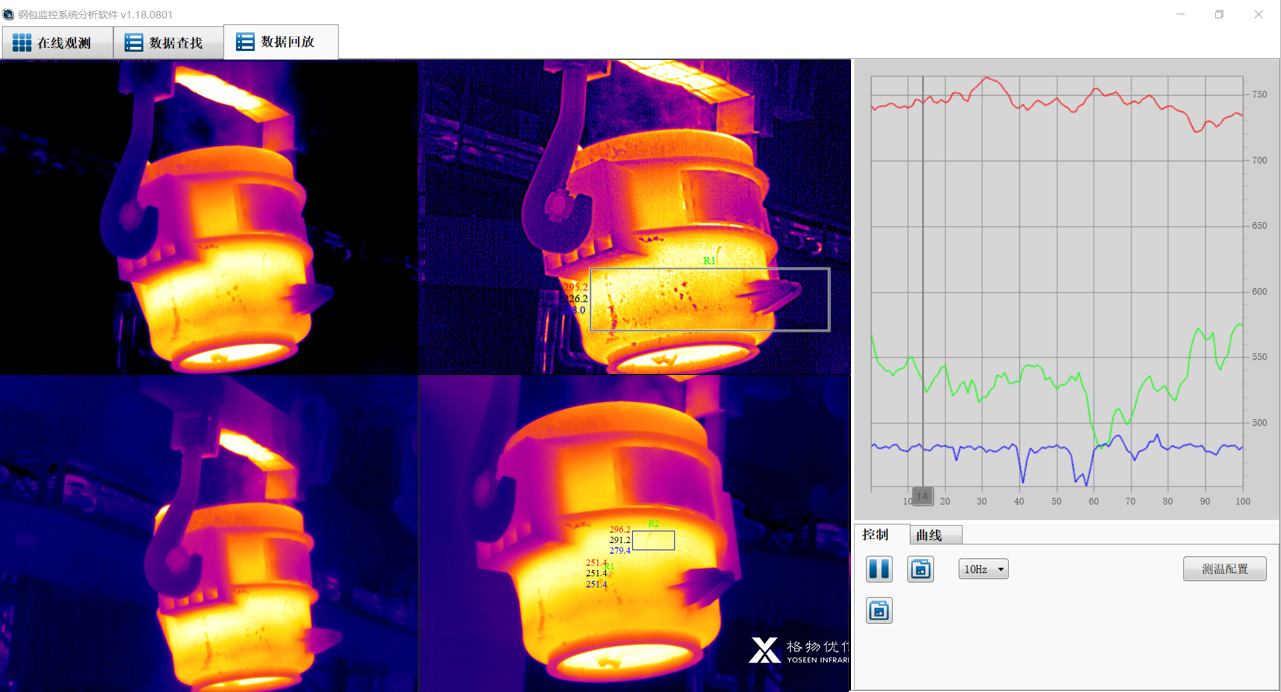Image resolution: width=1281 pixels, height=692 pixels.
Task: Click the timeline marker labeled 14
Action: point(922,496)
